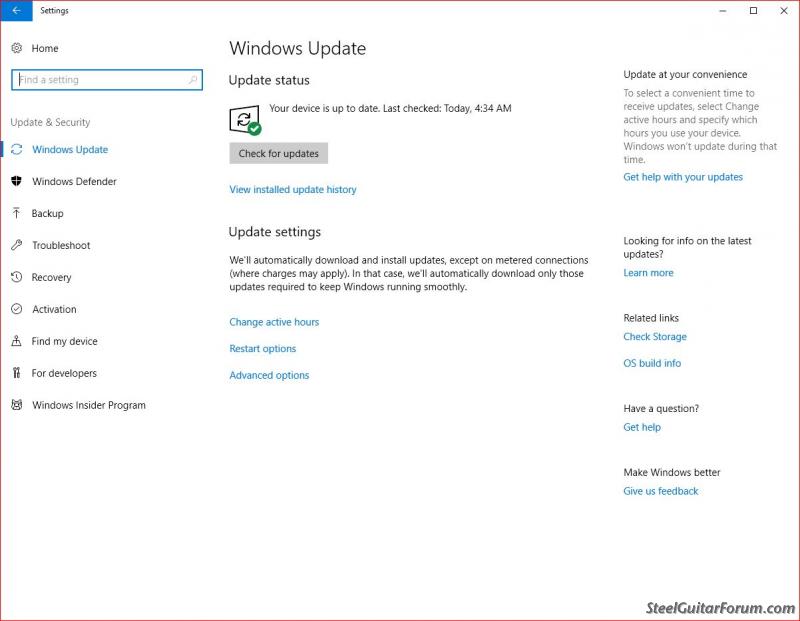Click the 'Have a question?' heading
This screenshot has height=621, width=800.
click(661, 408)
